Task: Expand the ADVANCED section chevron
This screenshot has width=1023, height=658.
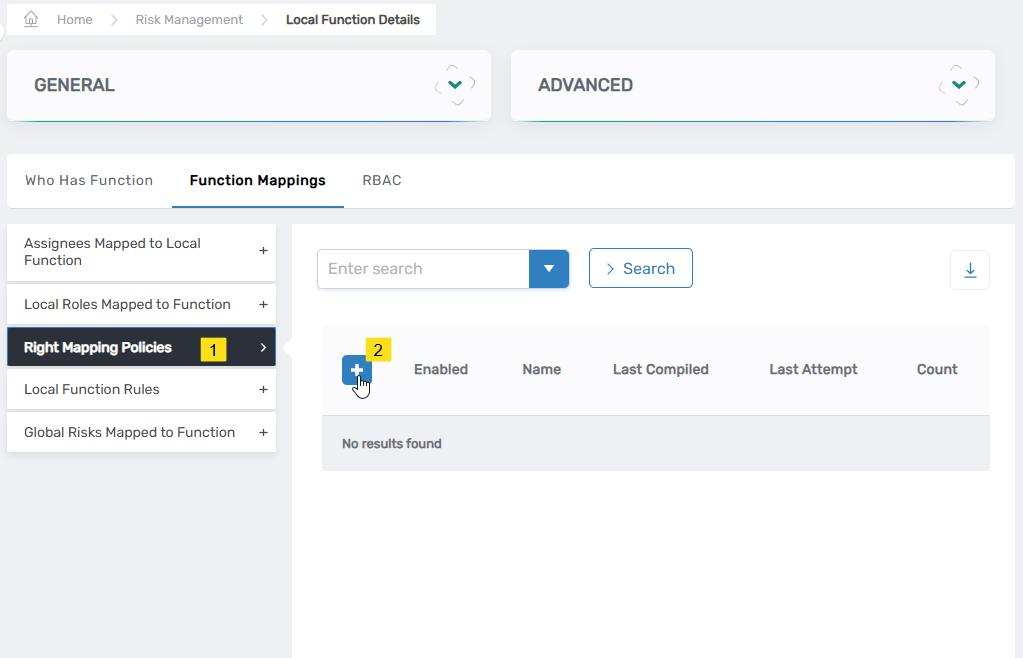Action: (958, 84)
